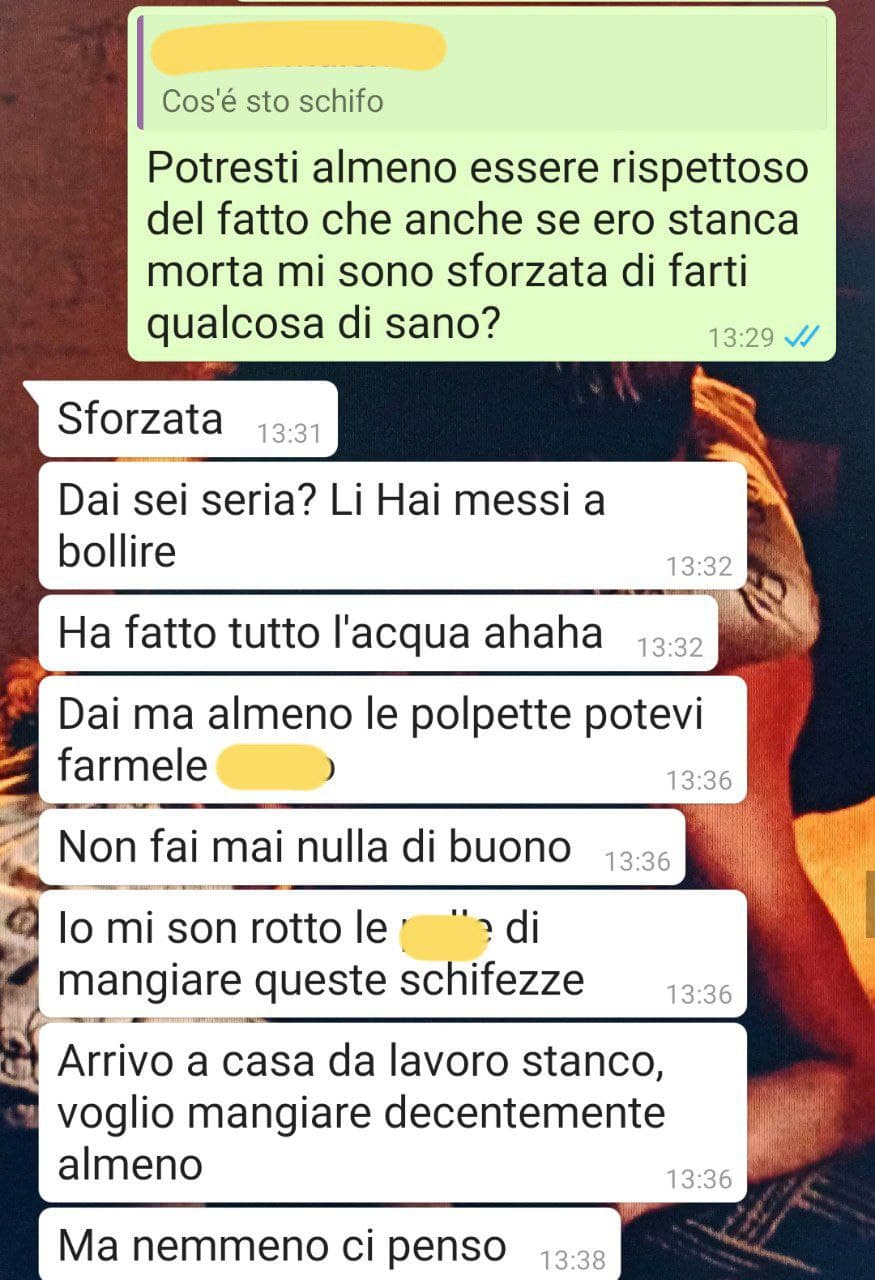Tap the blue double-check read receipt
Image resolution: width=875 pixels, height=1280 pixels.
[x=801, y=338]
